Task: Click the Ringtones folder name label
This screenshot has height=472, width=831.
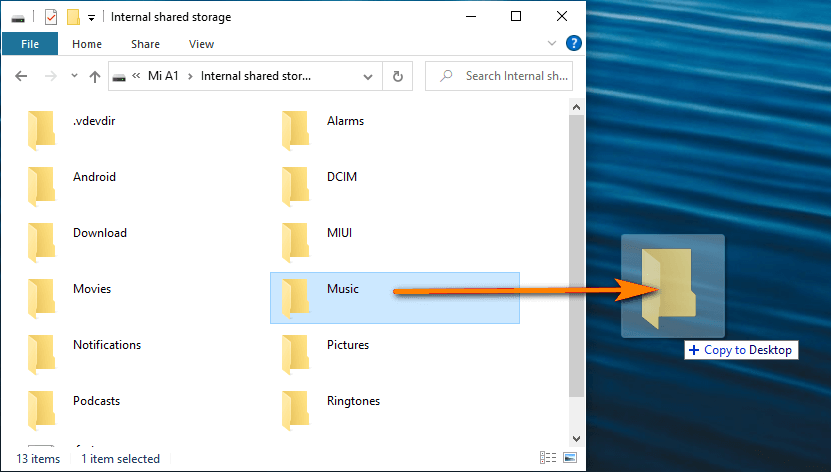Action: 353,401
